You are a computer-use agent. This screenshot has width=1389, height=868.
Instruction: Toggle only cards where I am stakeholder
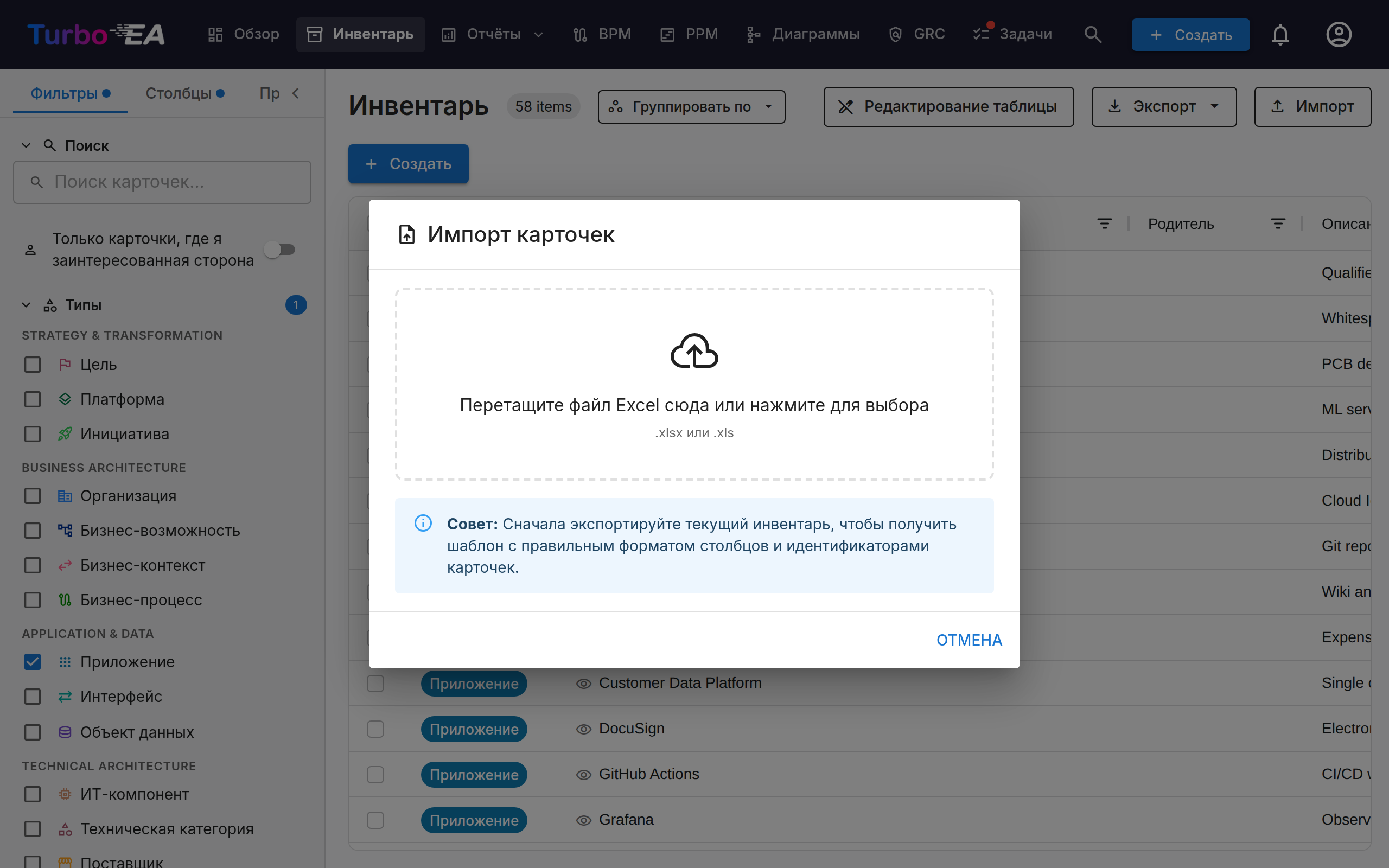[x=280, y=250]
